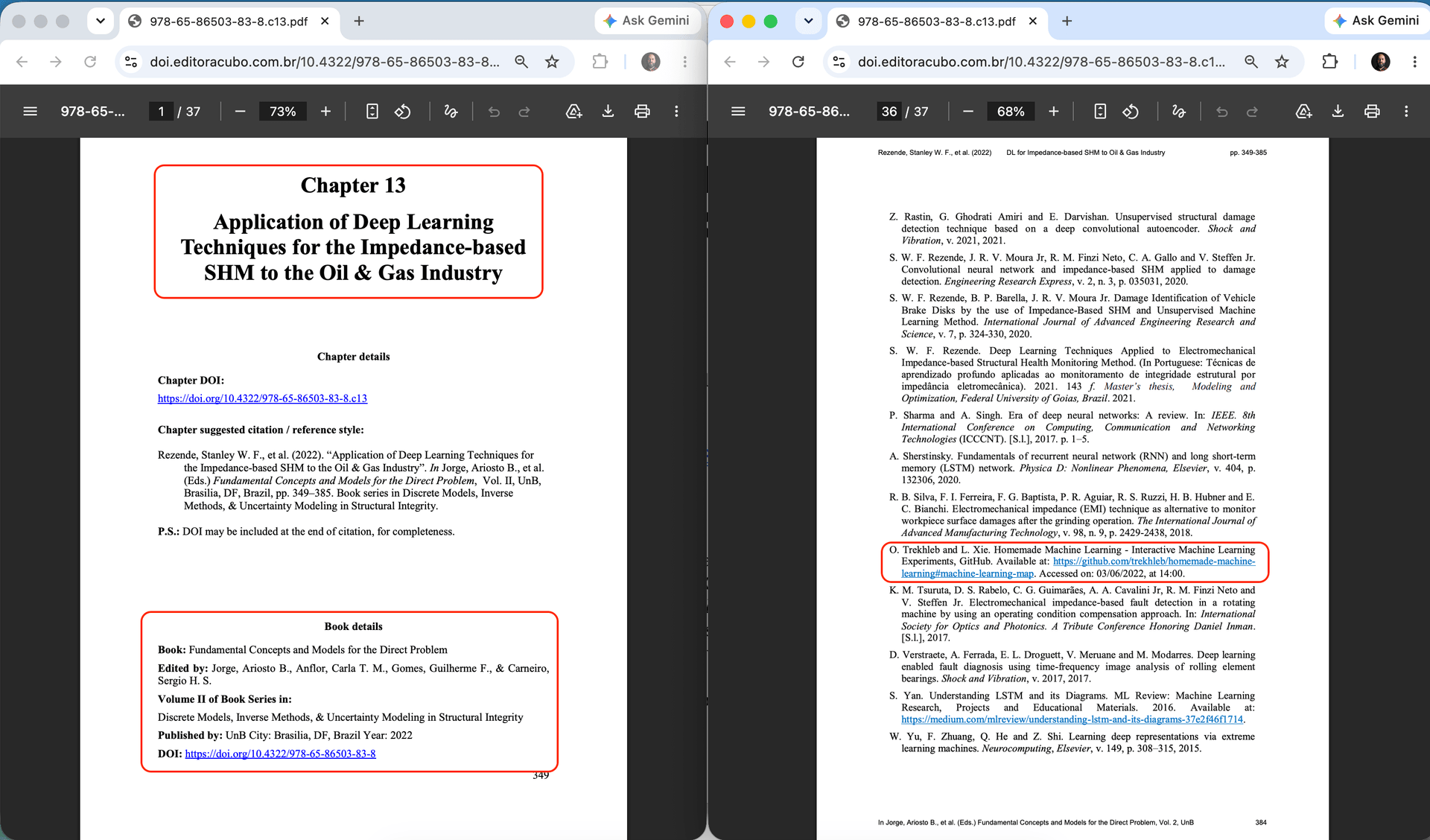The width and height of the screenshot is (1430, 840).
Task: Open annotation draw tool in left viewer
Action: point(451,112)
